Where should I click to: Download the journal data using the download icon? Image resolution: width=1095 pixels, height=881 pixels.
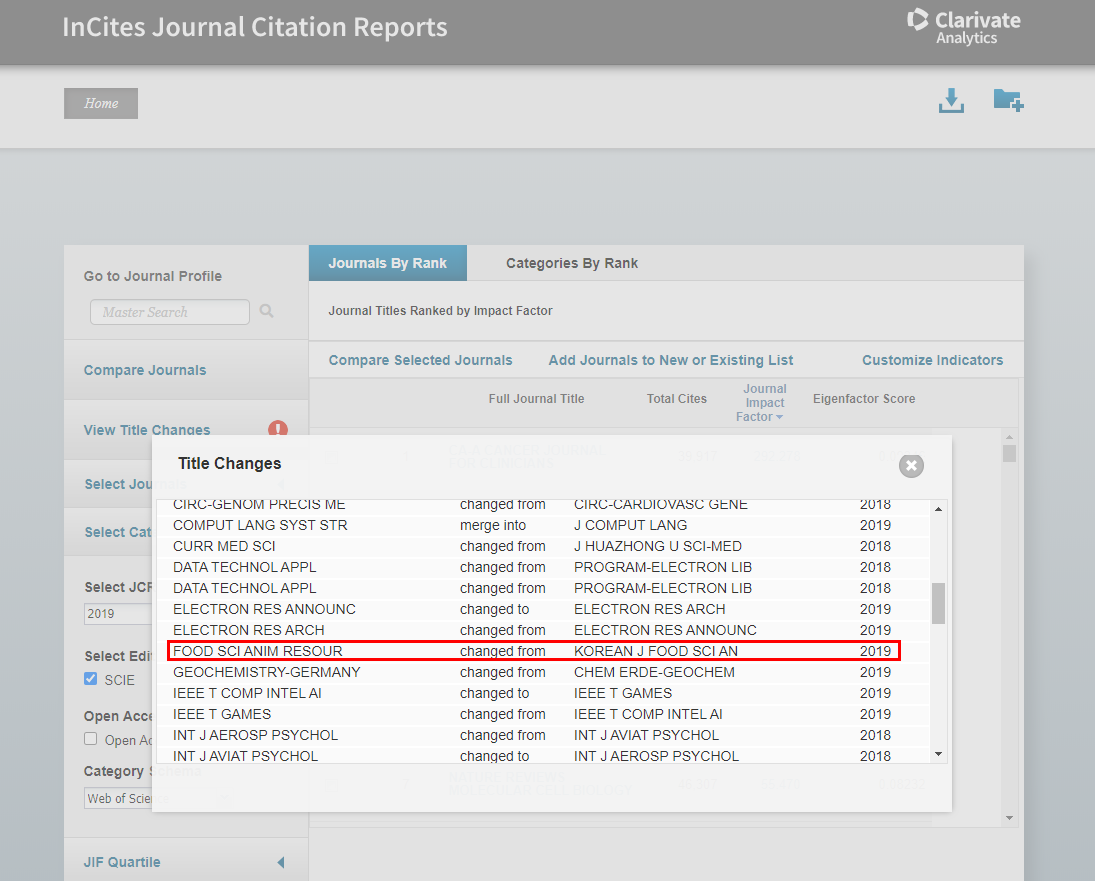click(x=951, y=101)
